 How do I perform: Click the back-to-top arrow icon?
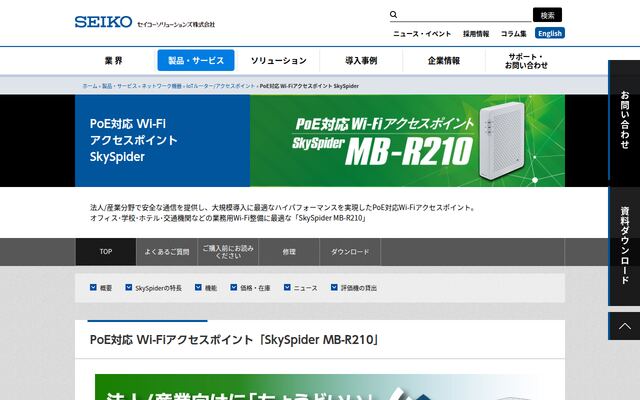click(624, 326)
